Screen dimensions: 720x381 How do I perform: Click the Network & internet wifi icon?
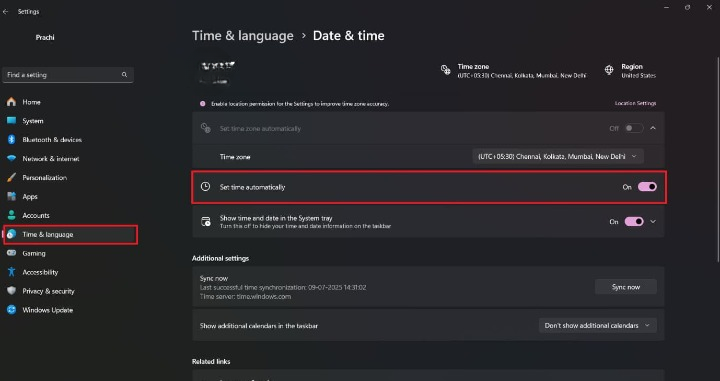click(11, 158)
